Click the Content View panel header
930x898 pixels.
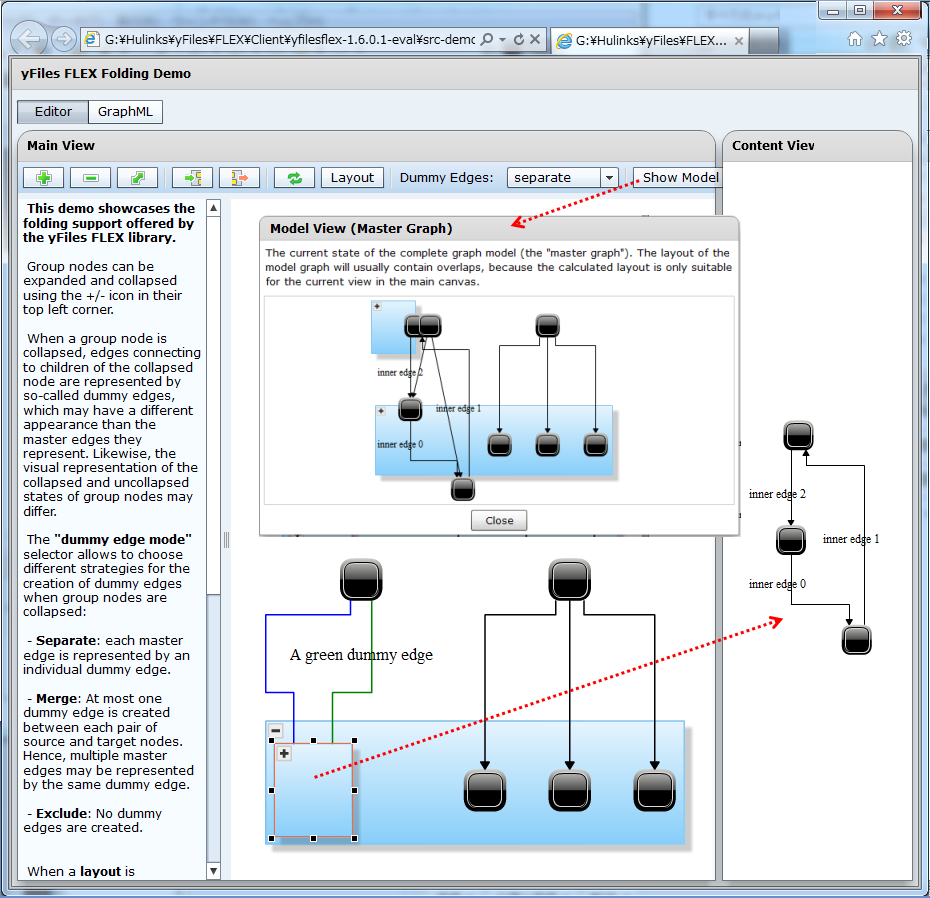[x=817, y=146]
